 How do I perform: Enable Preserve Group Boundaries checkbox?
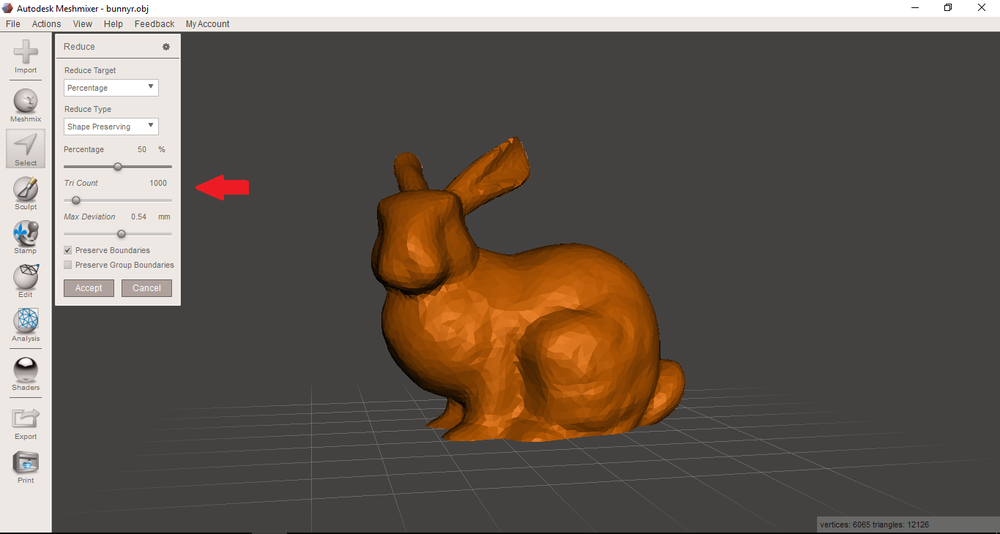coord(68,265)
